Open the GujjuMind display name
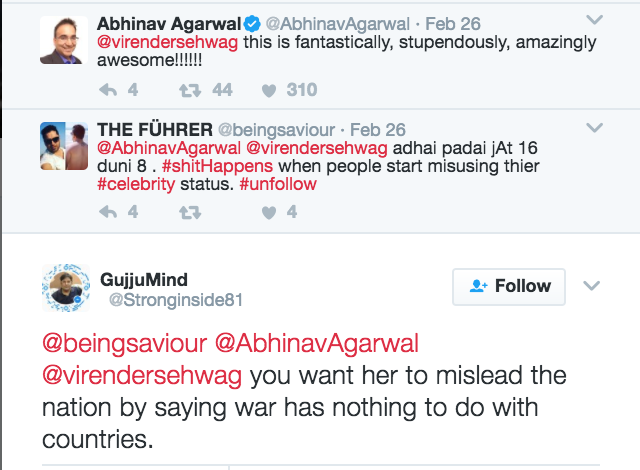 (x=144, y=279)
